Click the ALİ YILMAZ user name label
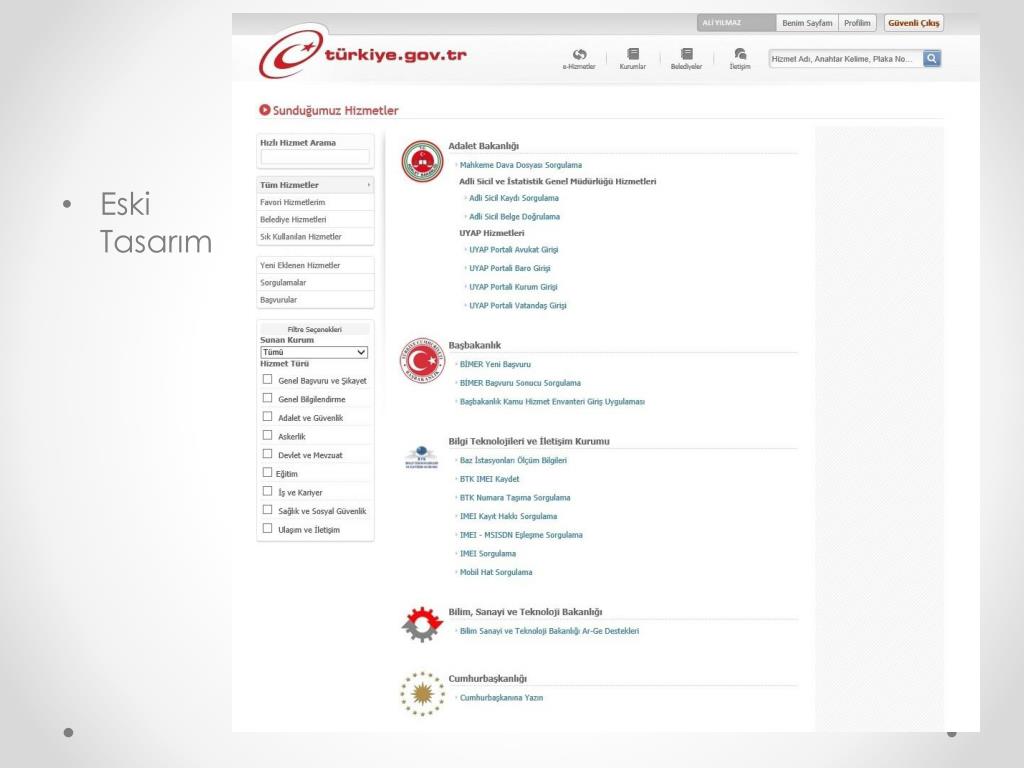The height and width of the screenshot is (768, 1024). point(721,23)
